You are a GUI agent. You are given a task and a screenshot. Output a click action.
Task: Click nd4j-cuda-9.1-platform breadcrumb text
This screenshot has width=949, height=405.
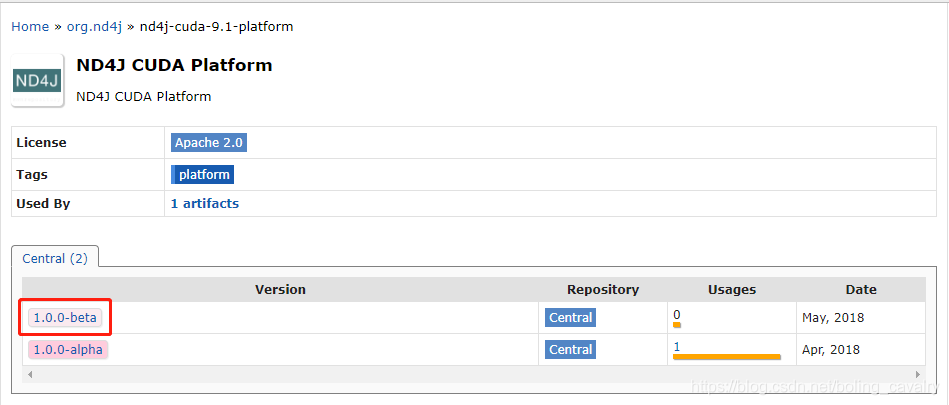click(x=216, y=27)
